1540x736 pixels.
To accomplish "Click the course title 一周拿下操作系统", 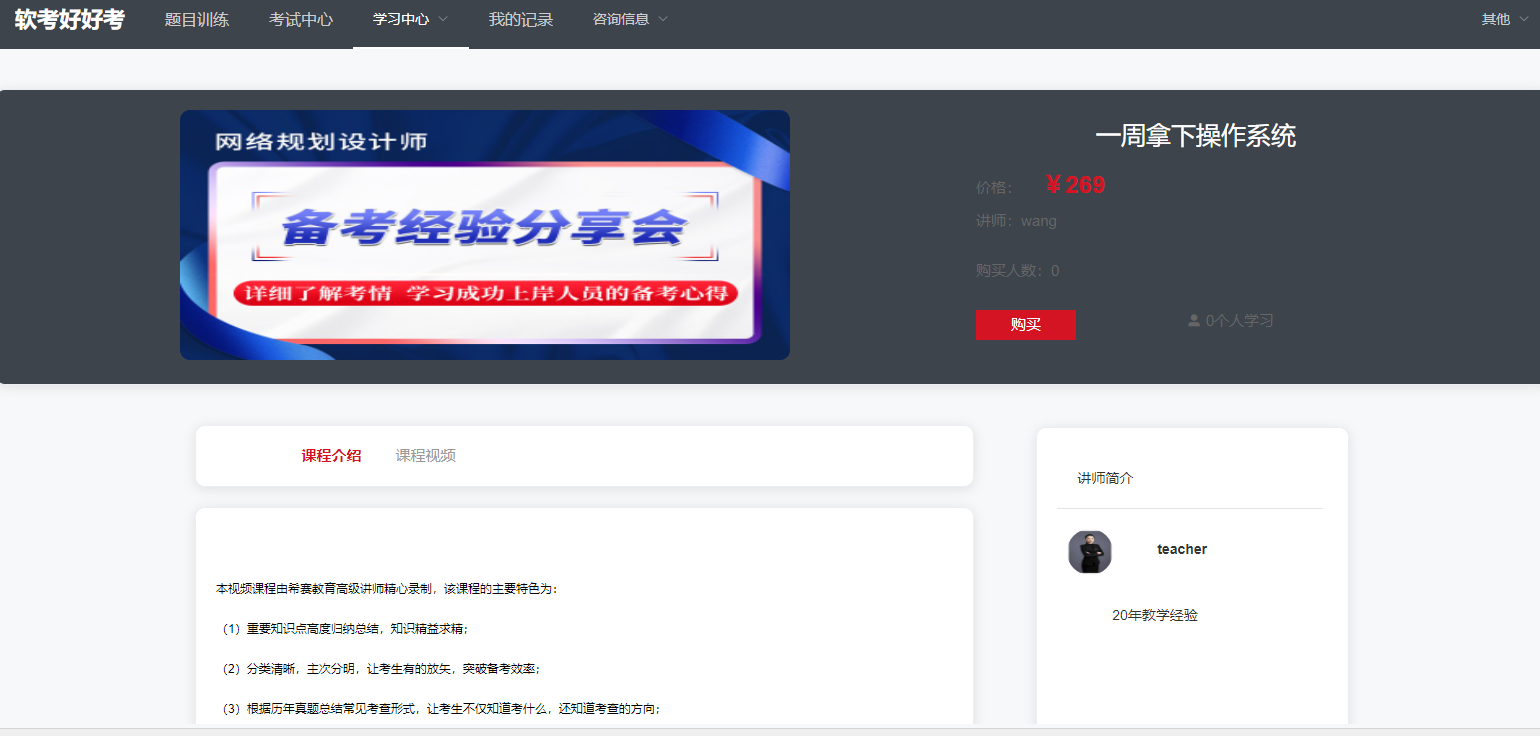I will (x=1195, y=136).
